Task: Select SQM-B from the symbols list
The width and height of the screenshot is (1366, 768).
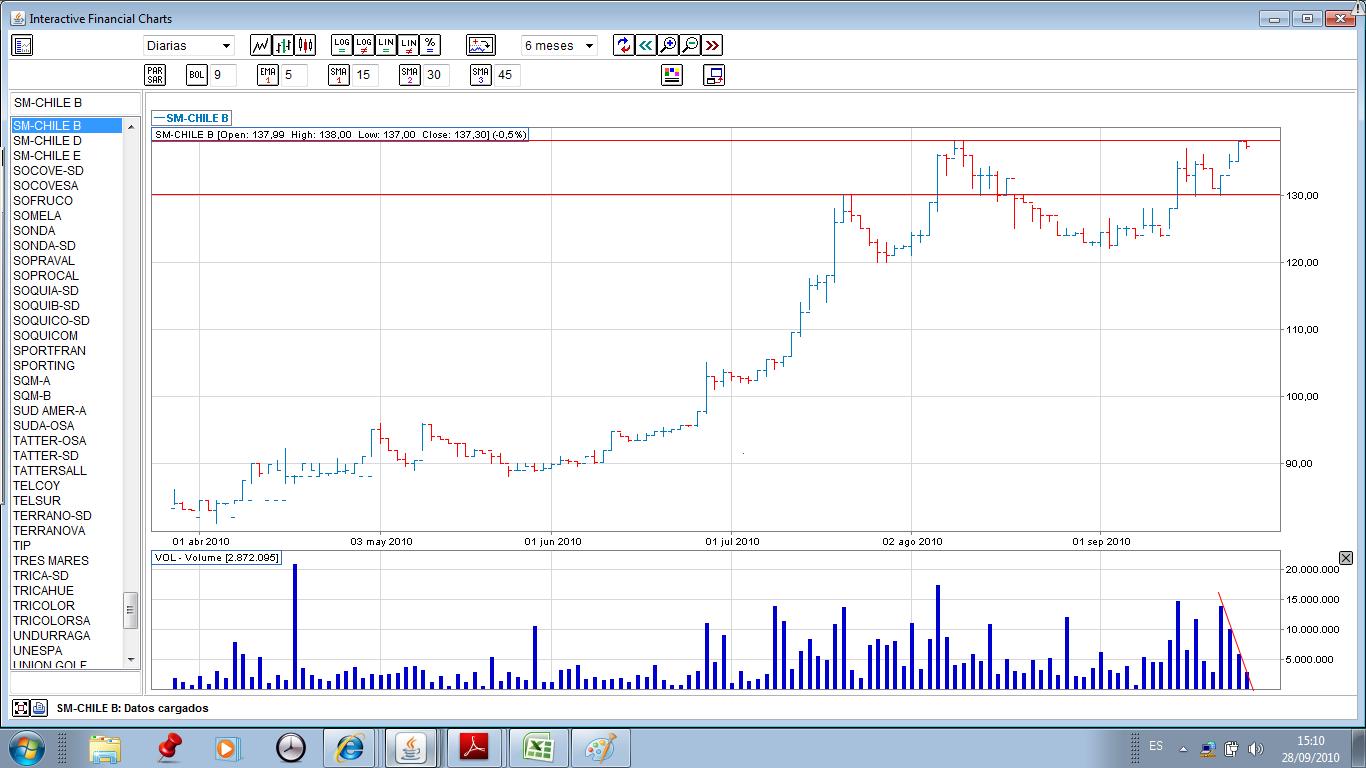Action: point(32,396)
